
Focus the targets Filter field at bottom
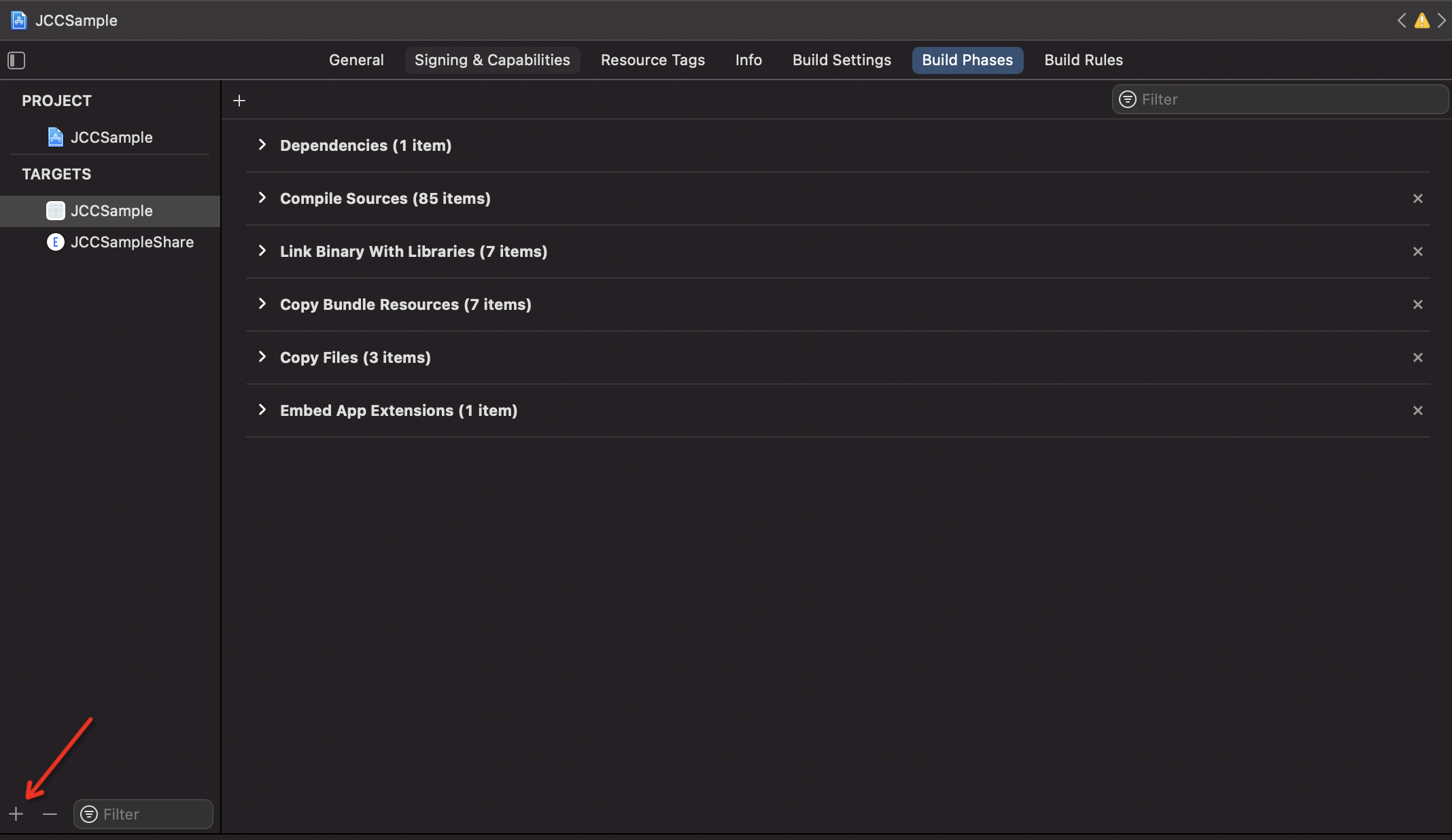[x=143, y=814]
